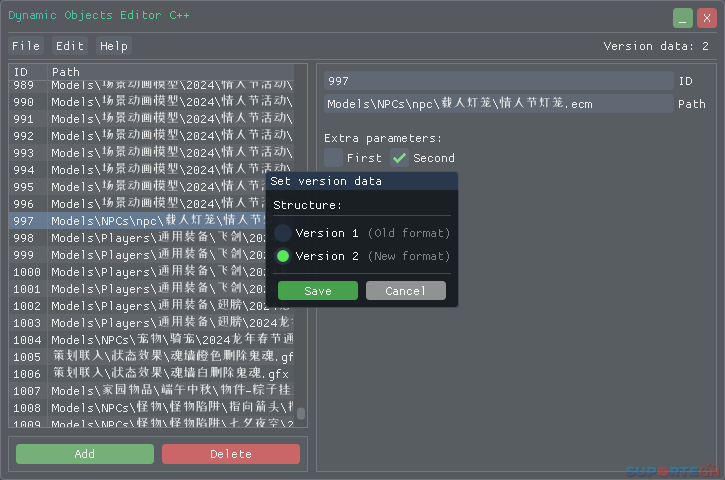Delete the selected object entry
The width and height of the screenshot is (725, 480).
231,454
